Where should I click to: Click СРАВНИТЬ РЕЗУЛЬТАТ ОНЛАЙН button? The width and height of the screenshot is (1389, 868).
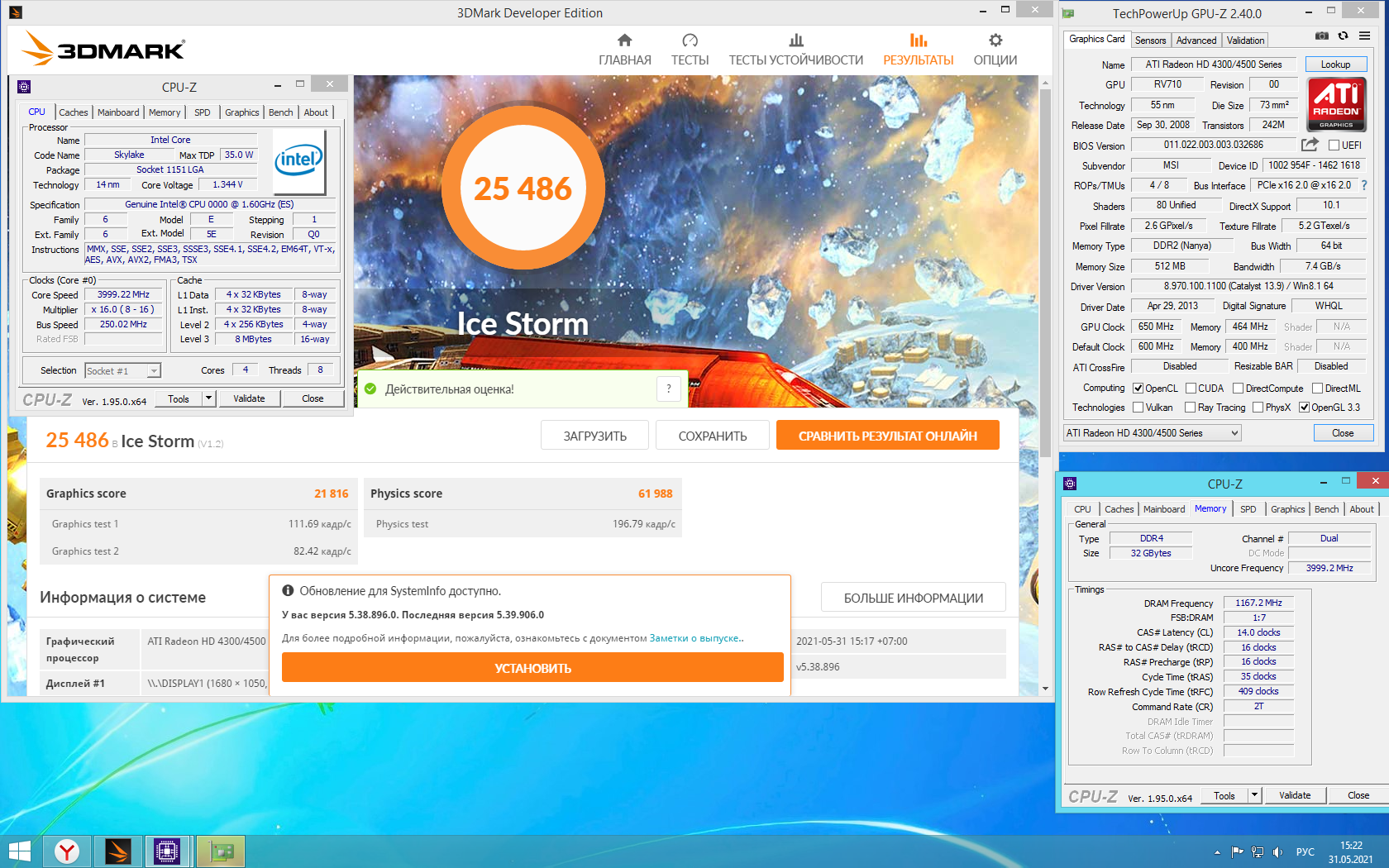tap(887, 436)
